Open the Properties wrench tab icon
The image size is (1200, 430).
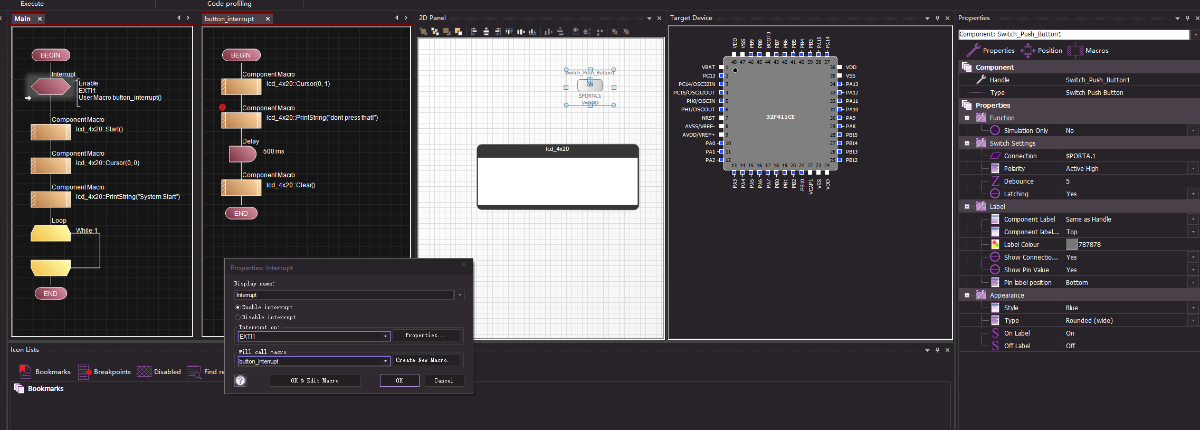(x=973, y=50)
